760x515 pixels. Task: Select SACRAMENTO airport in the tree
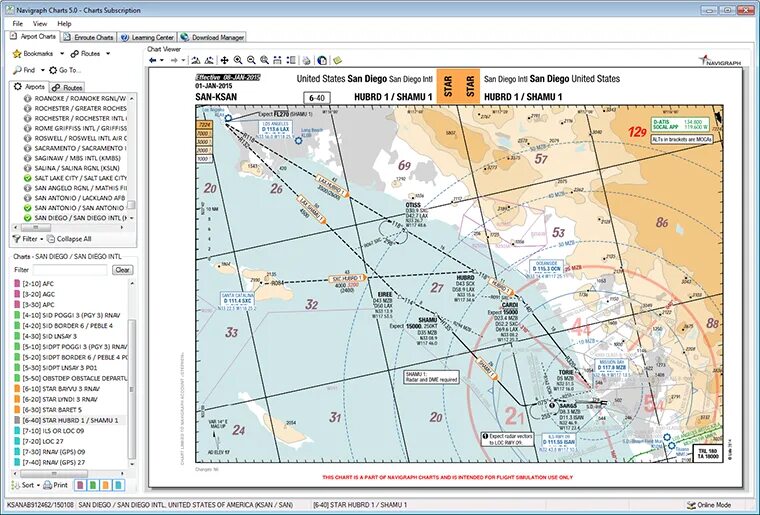(x=76, y=148)
